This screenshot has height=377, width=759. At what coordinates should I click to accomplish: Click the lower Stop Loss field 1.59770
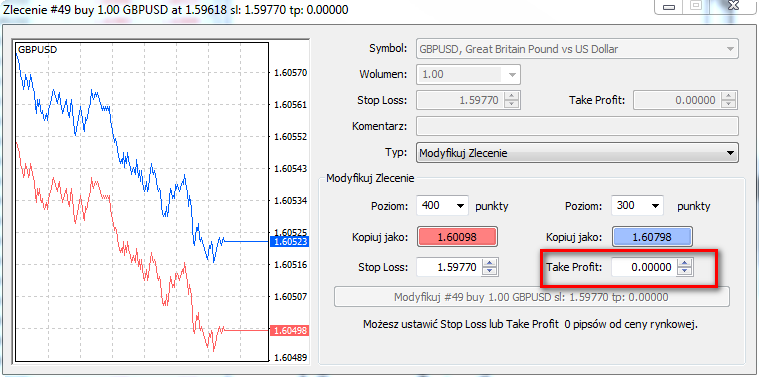click(450, 267)
